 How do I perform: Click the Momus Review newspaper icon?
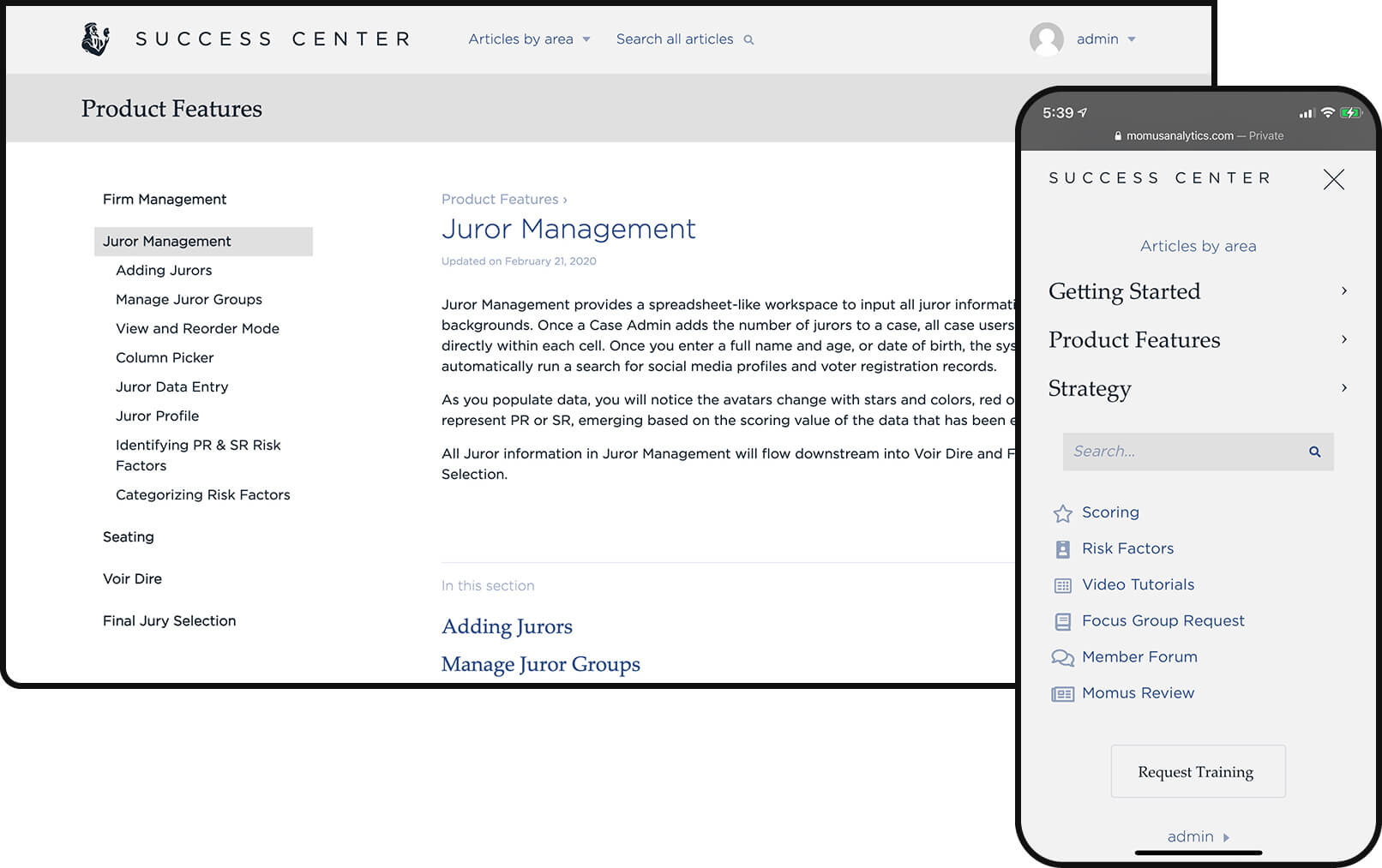1062,694
